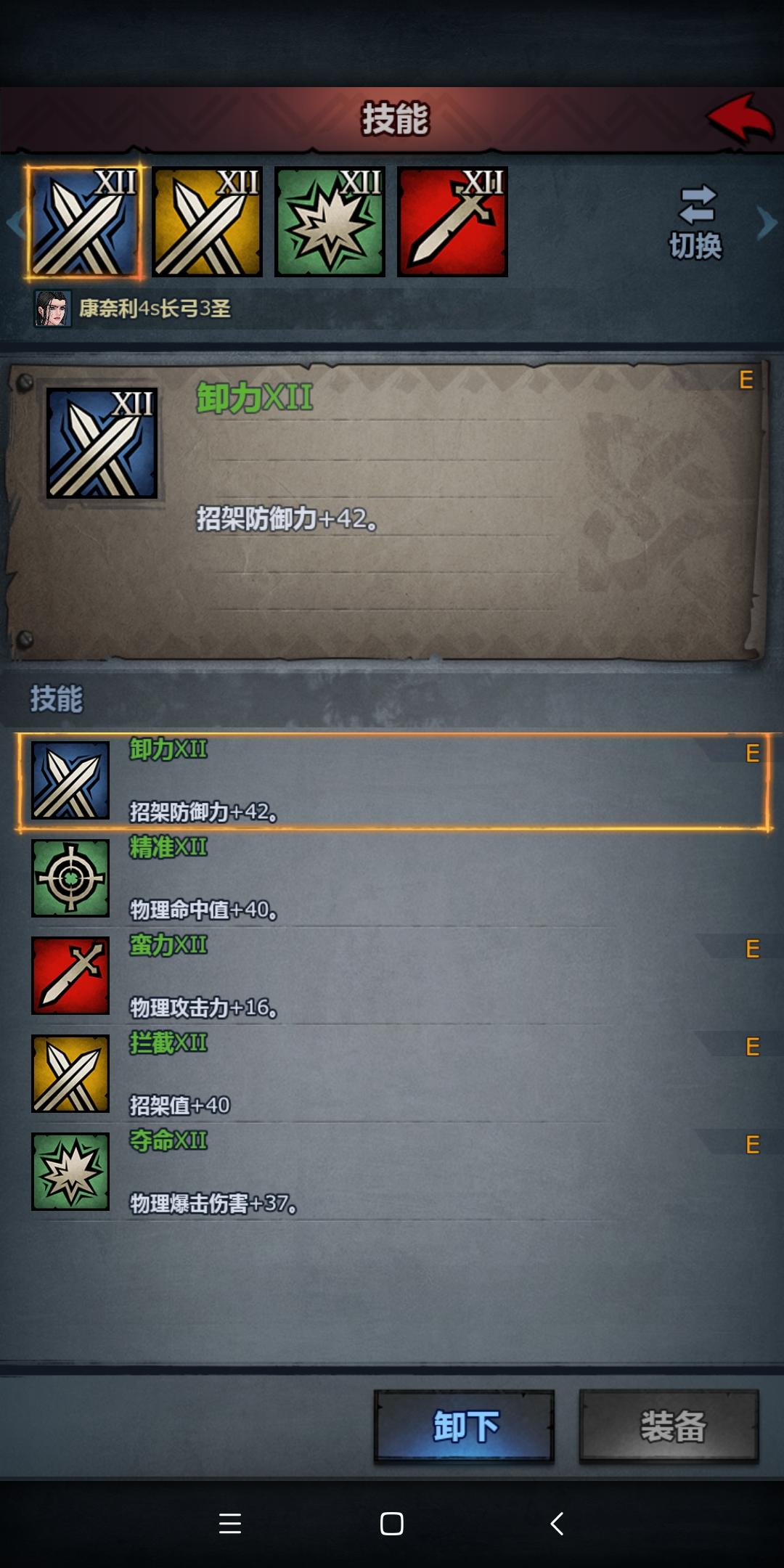Tap the Android home button
Image resolution: width=784 pixels, height=1568 pixels.
click(x=392, y=1523)
